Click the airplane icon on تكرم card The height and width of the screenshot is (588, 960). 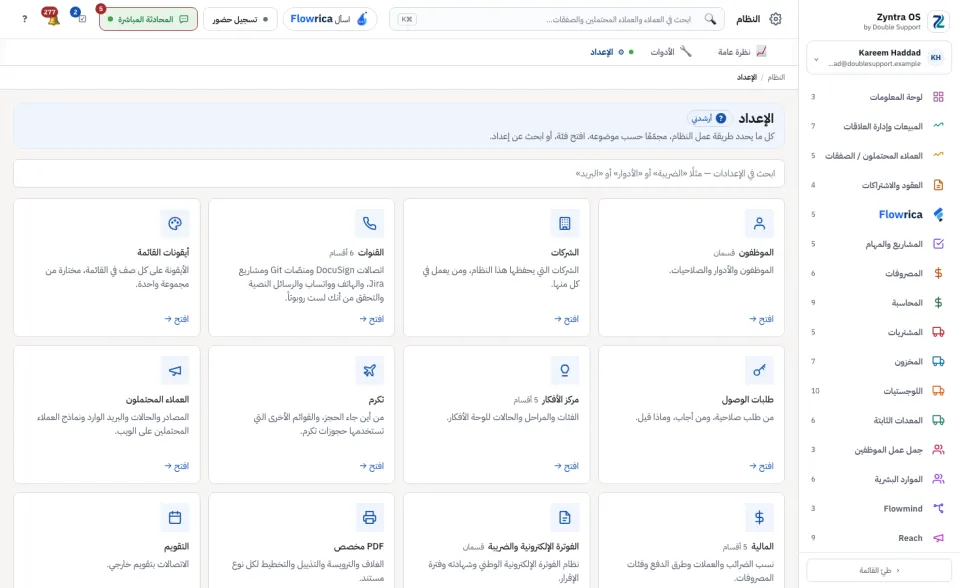pyautogui.click(x=369, y=371)
